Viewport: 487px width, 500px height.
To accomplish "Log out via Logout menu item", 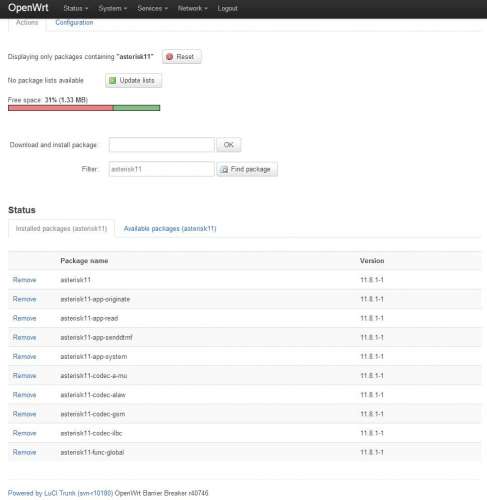I will [x=227, y=8].
